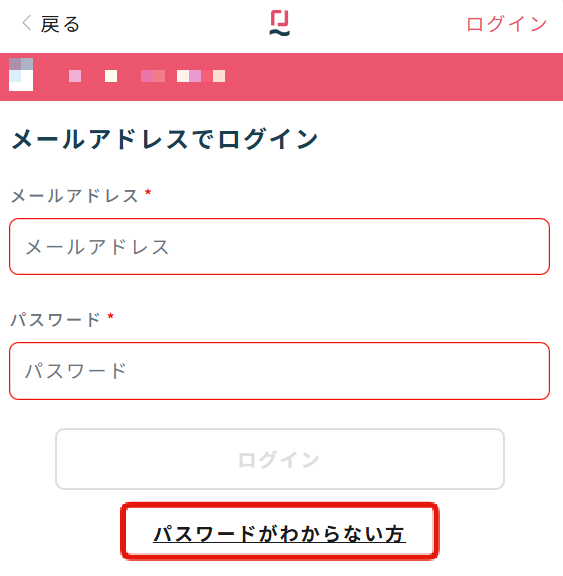Focus the パスワード input field
The height and width of the screenshot is (576, 563).
279,371
